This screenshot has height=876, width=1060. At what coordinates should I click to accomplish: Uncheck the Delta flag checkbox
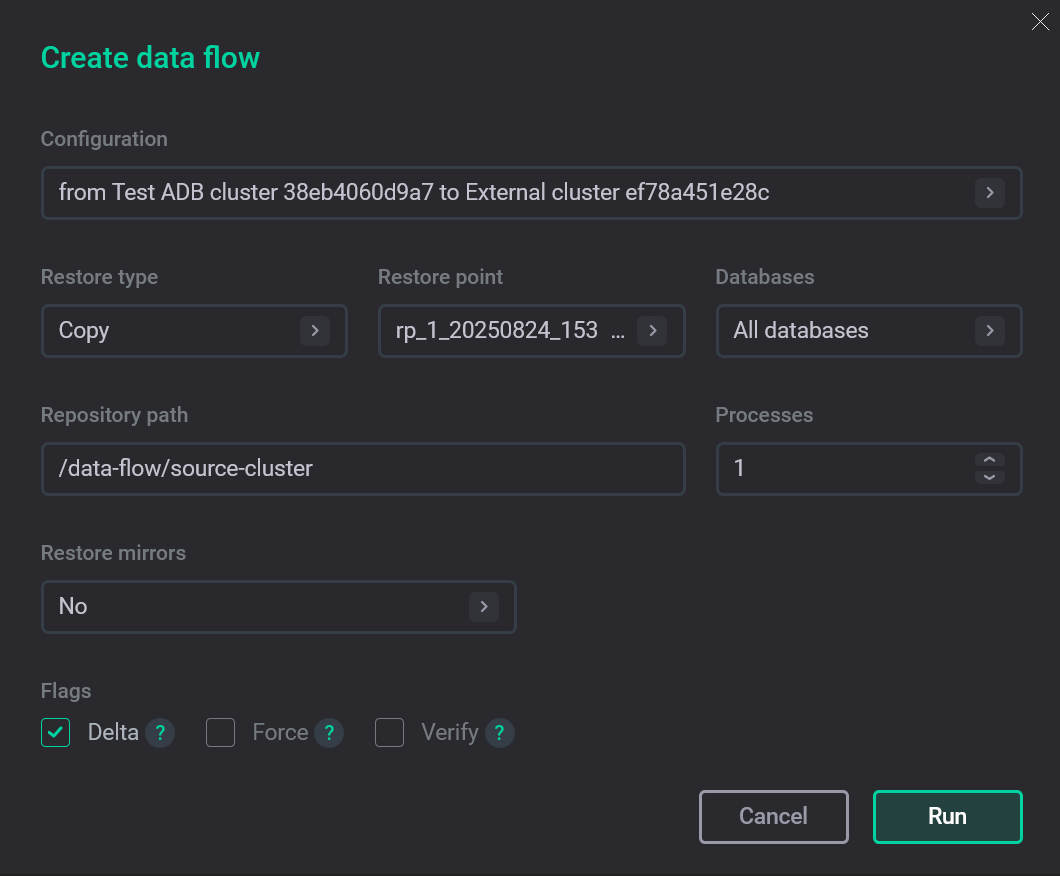(x=55, y=732)
